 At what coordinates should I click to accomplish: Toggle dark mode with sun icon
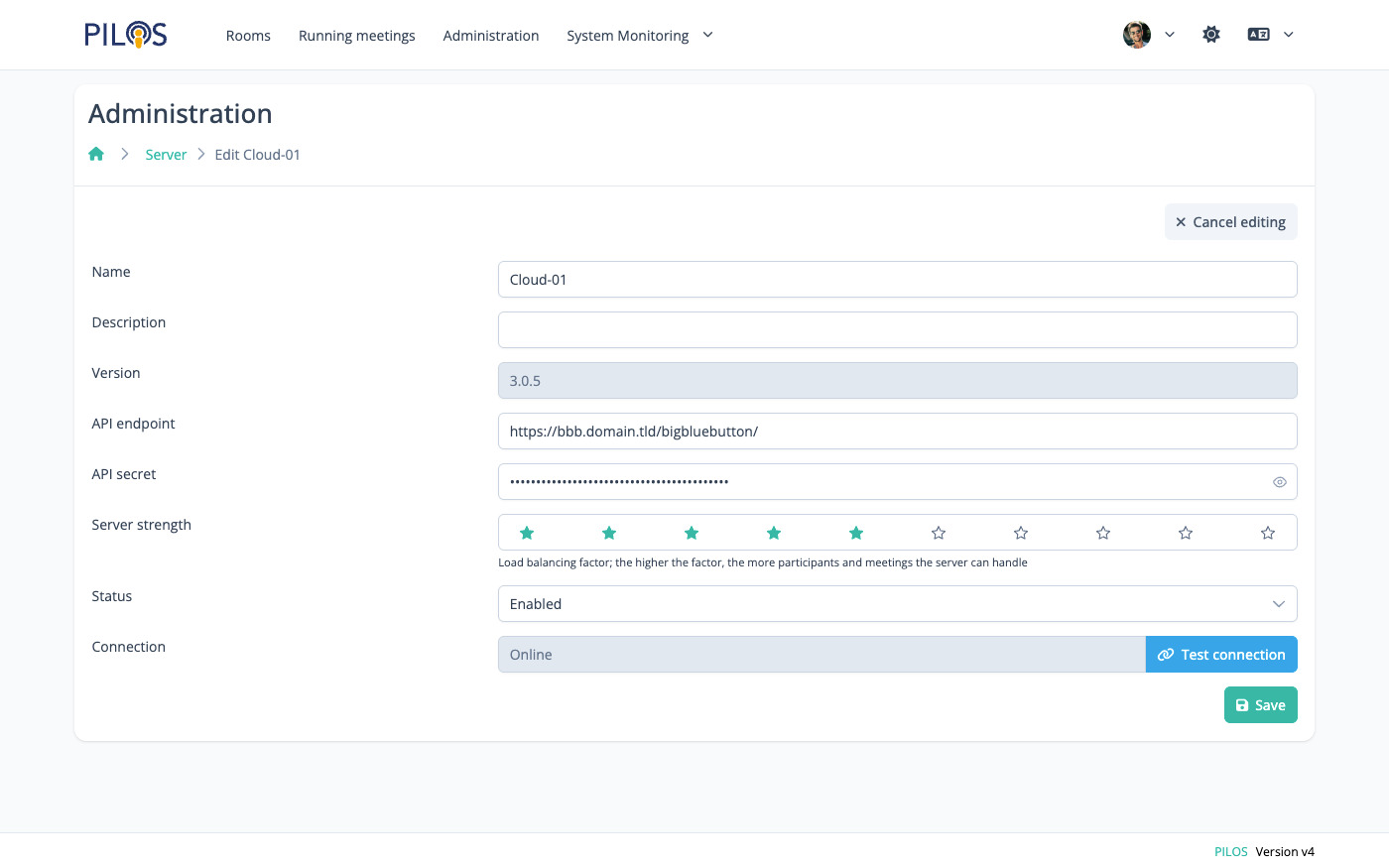click(x=1211, y=35)
